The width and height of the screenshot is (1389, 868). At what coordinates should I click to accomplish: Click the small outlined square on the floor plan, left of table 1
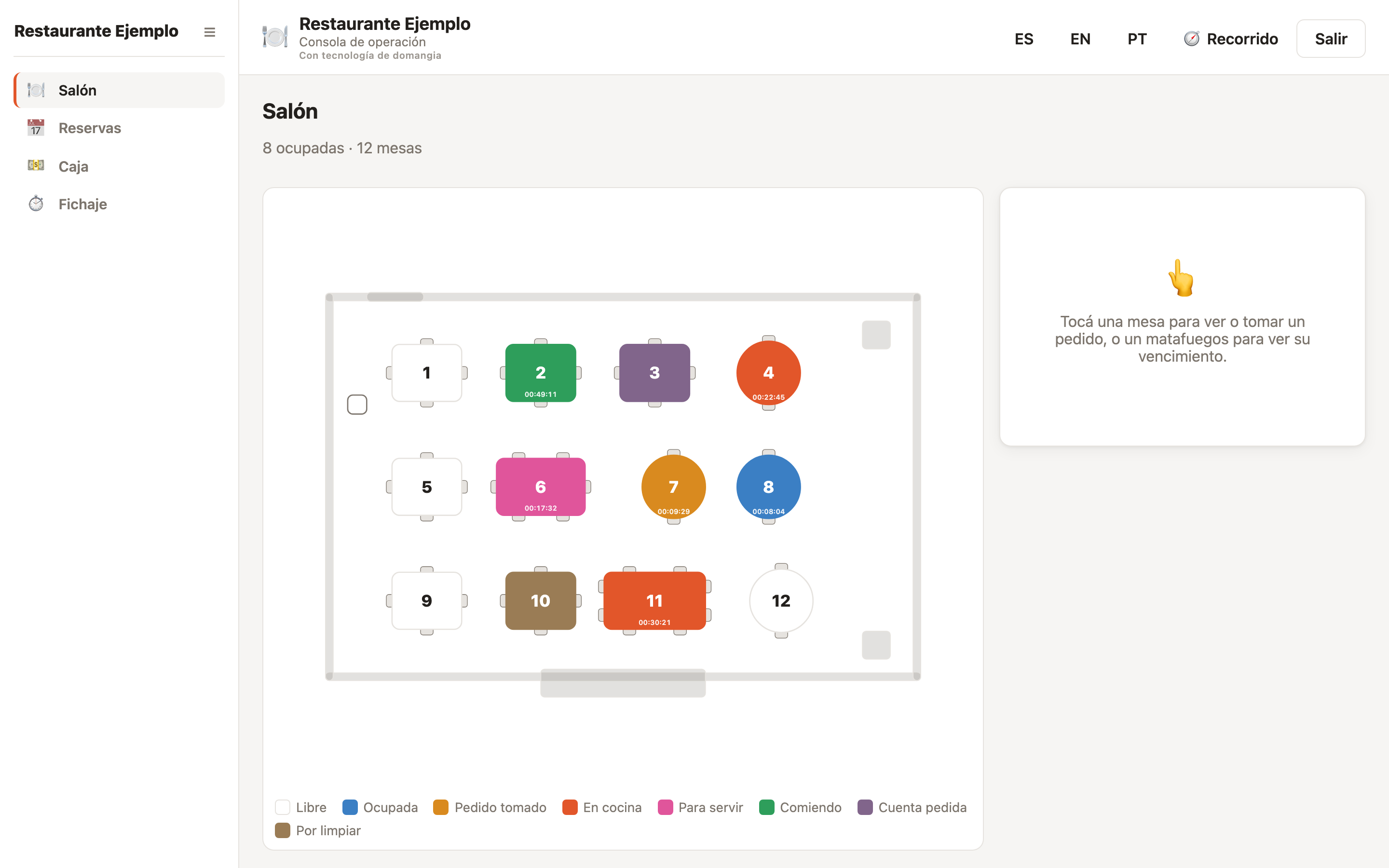point(357,404)
